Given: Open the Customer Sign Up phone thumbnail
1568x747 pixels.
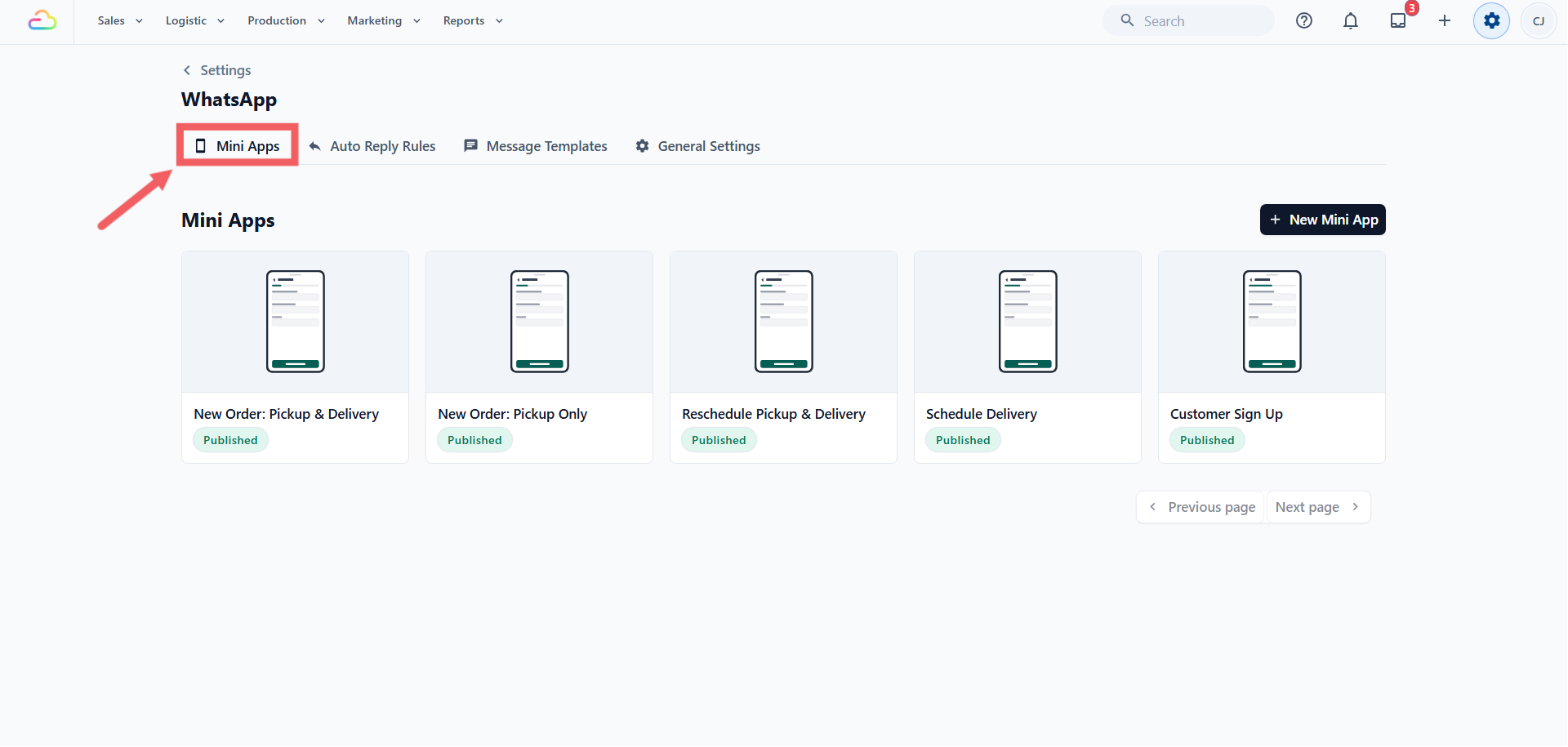Looking at the screenshot, I should point(1272,322).
